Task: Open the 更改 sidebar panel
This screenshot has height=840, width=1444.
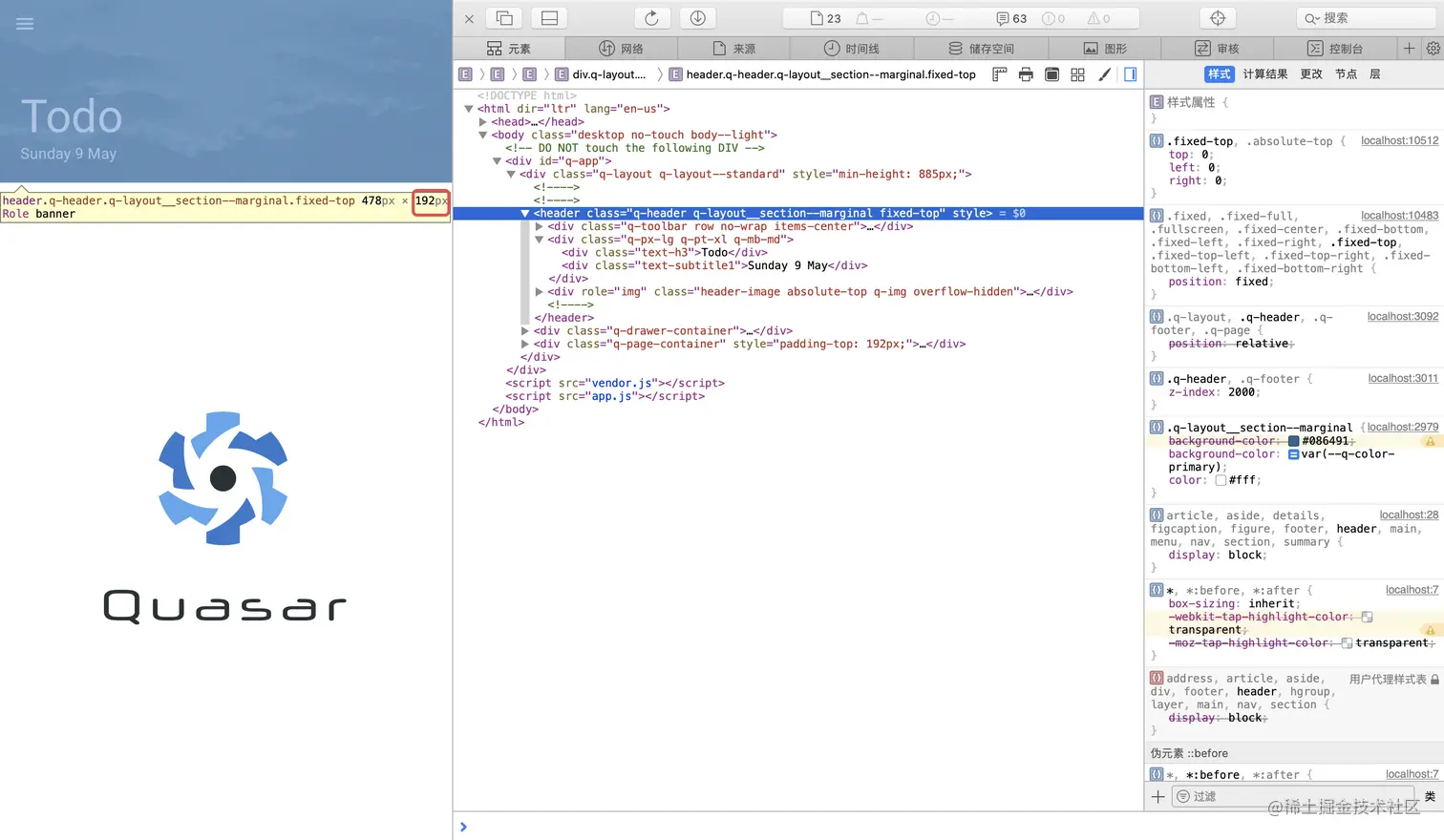Action: click(1311, 74)
